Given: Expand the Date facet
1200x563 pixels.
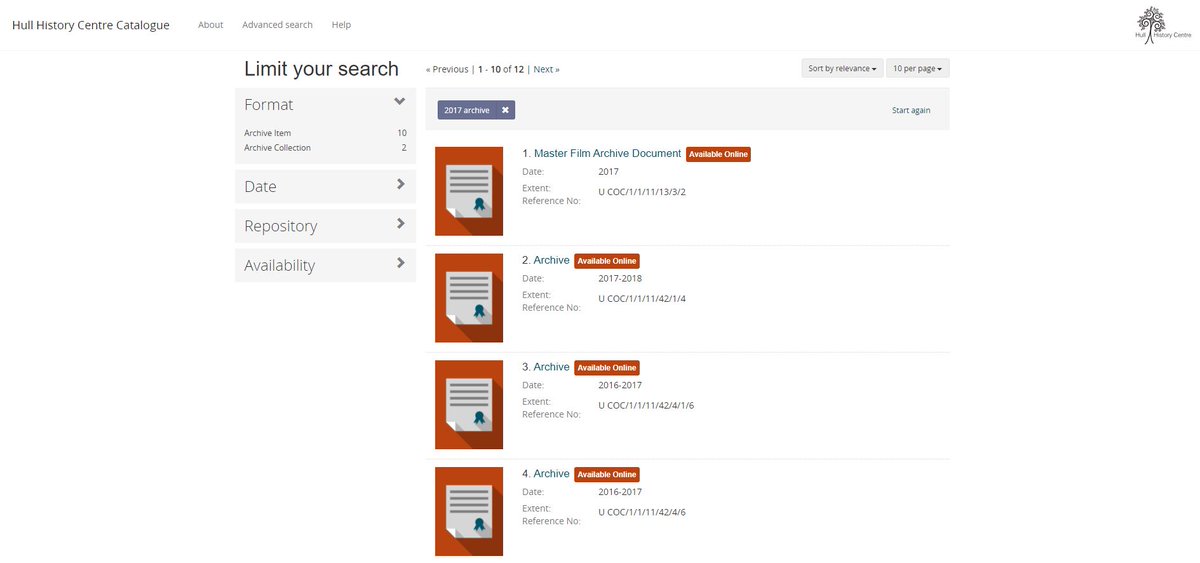Looking at the screenshot, I should [325, 186].
